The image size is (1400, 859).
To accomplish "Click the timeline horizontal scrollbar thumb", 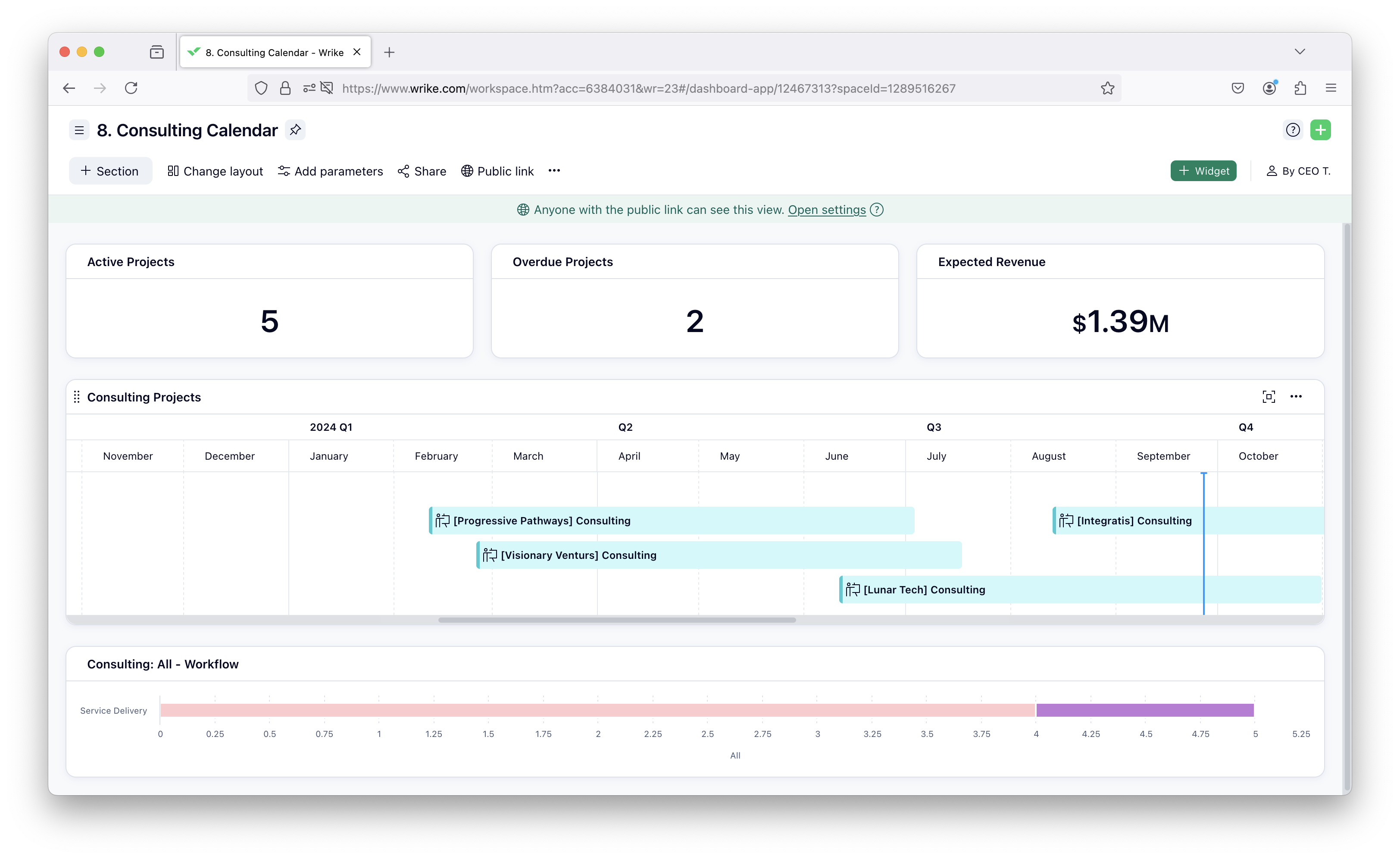I will pos(616,620).
